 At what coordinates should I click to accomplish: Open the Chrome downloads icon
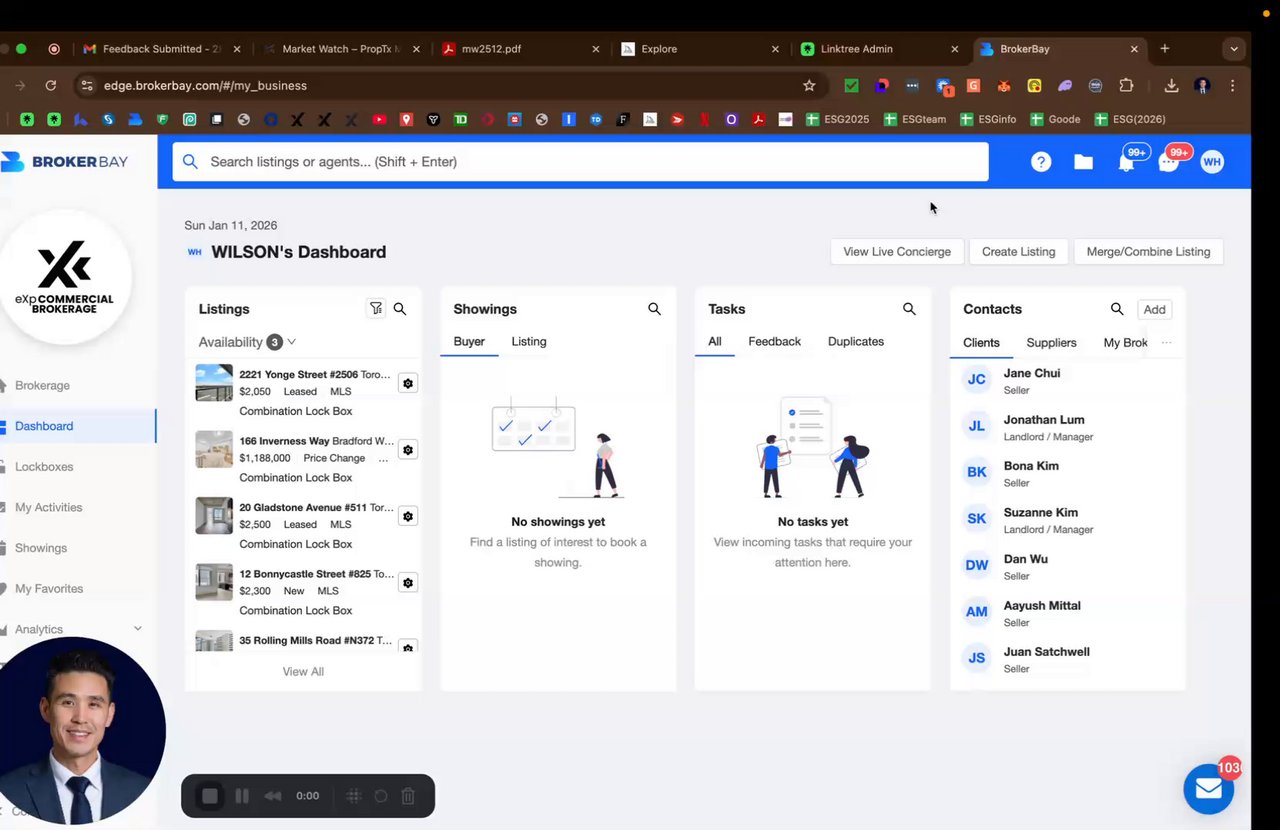pyautogui.click(x=1171, y=86)
